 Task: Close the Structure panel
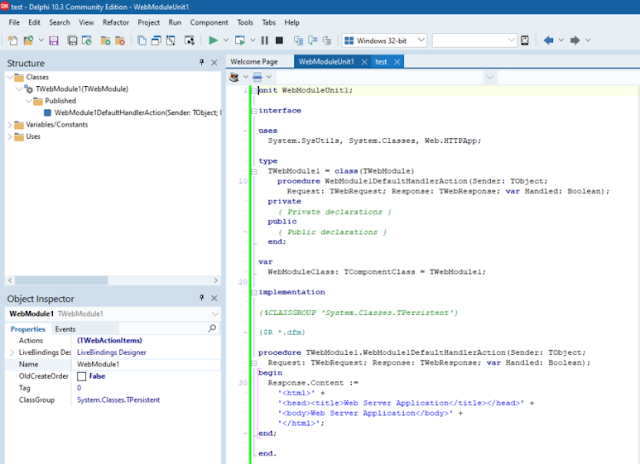[214, 62]
